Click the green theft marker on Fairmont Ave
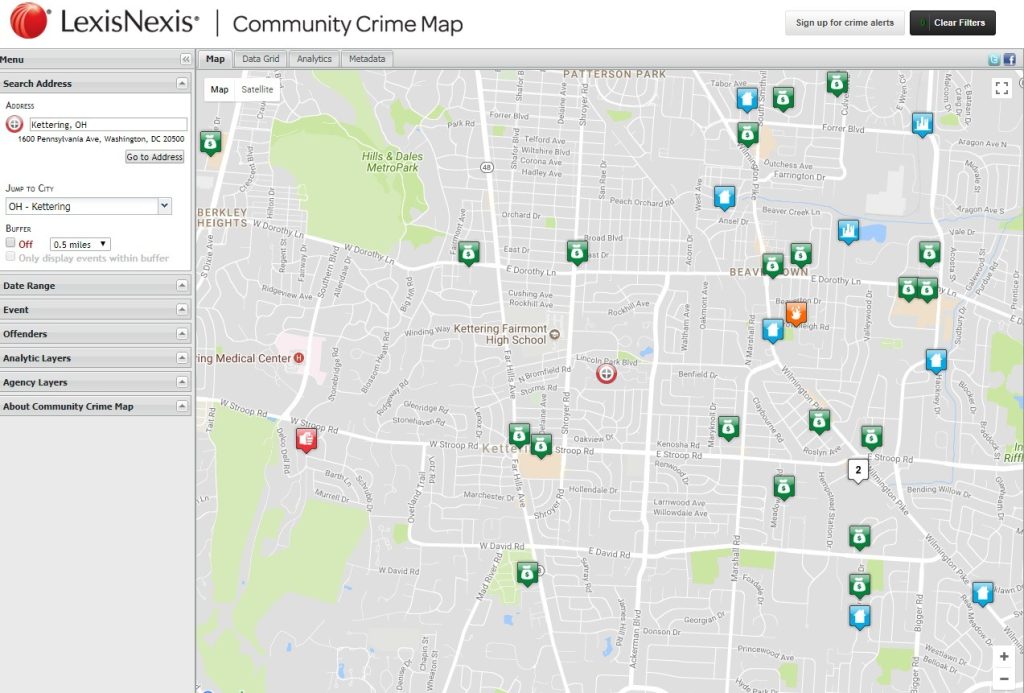The image size is (1024, 693). pos(468,253)
